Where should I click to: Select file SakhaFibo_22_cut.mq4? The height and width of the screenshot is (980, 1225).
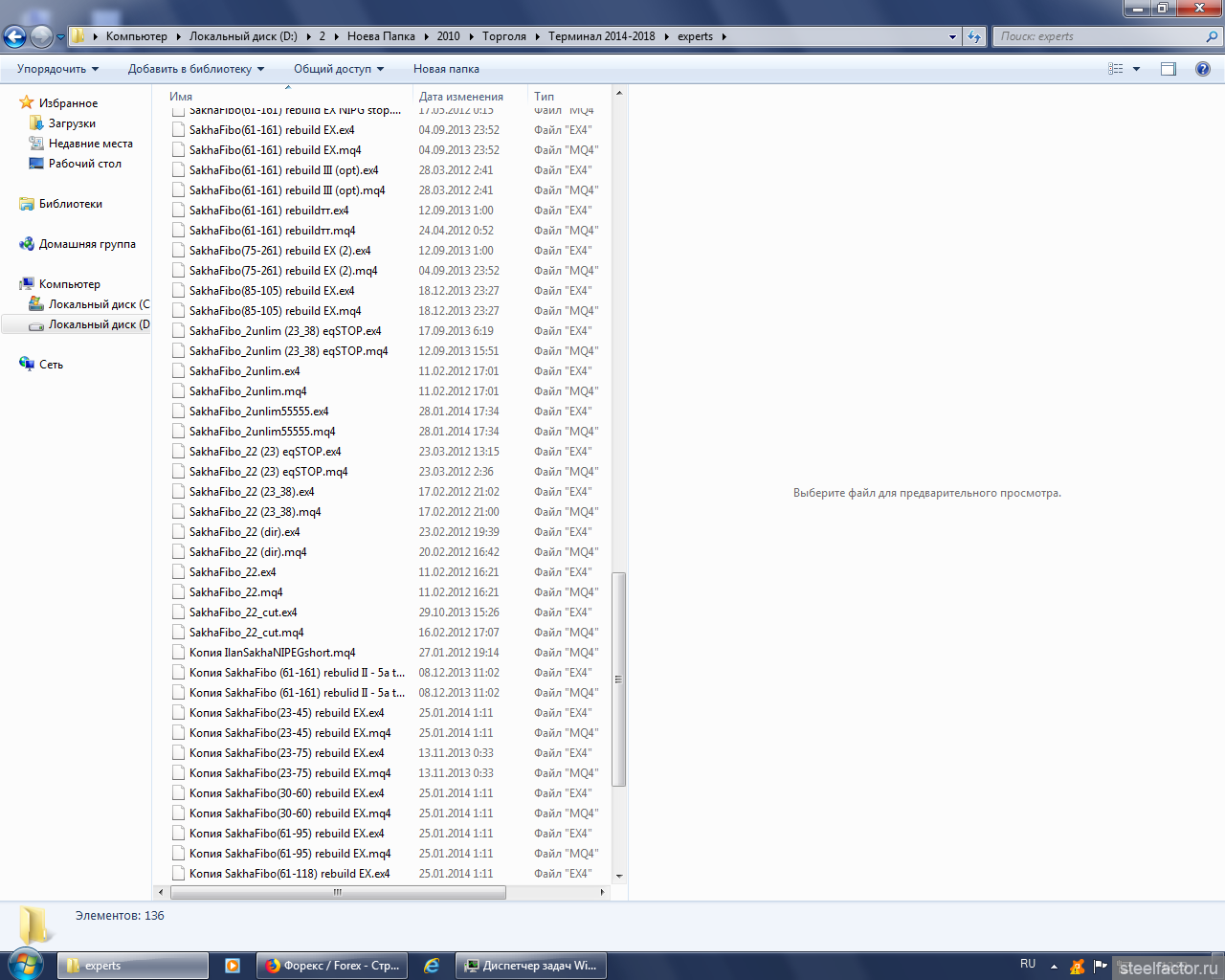[246, 633]
